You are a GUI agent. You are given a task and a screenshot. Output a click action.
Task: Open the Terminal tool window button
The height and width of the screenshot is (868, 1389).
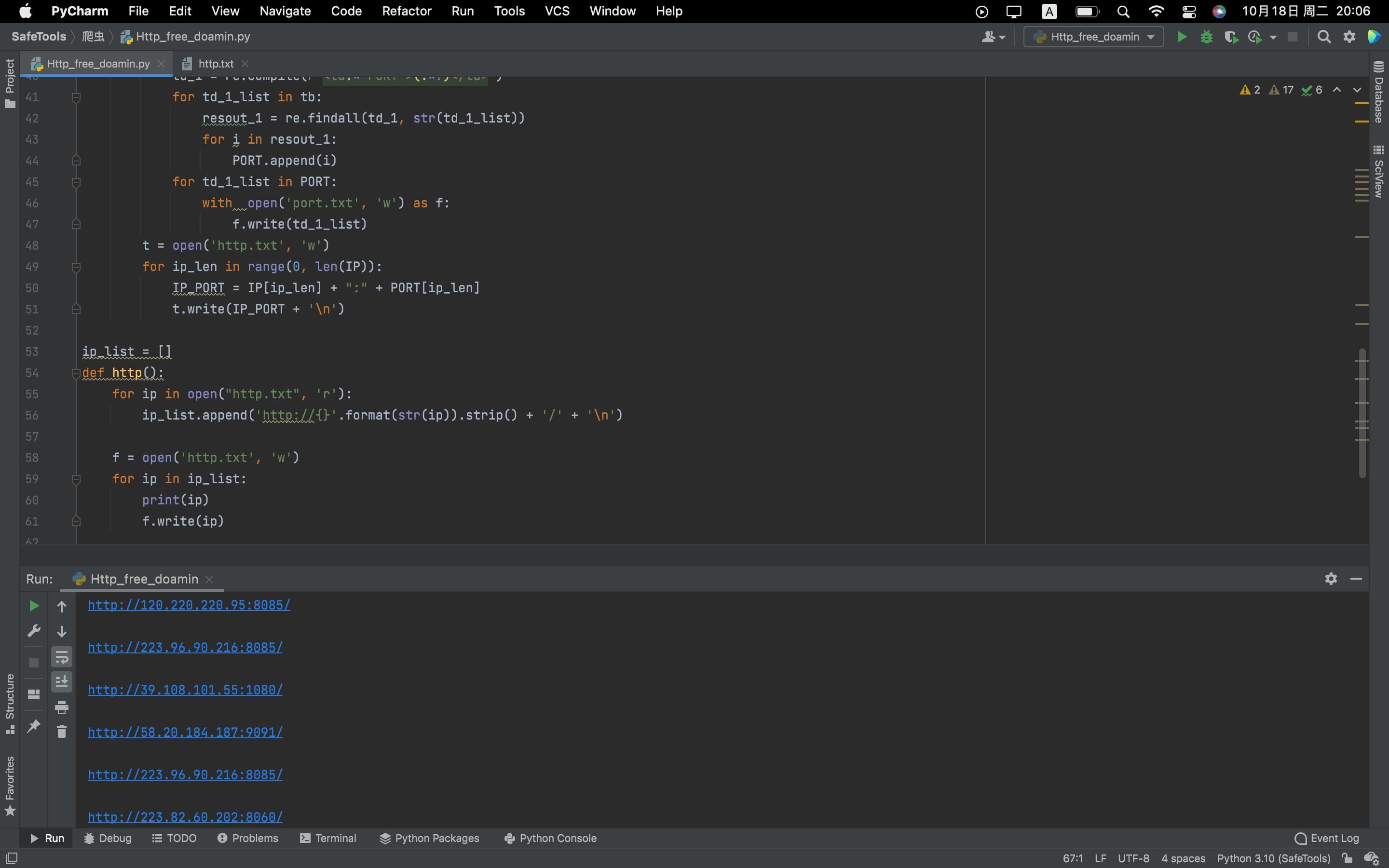click(328, 838)
